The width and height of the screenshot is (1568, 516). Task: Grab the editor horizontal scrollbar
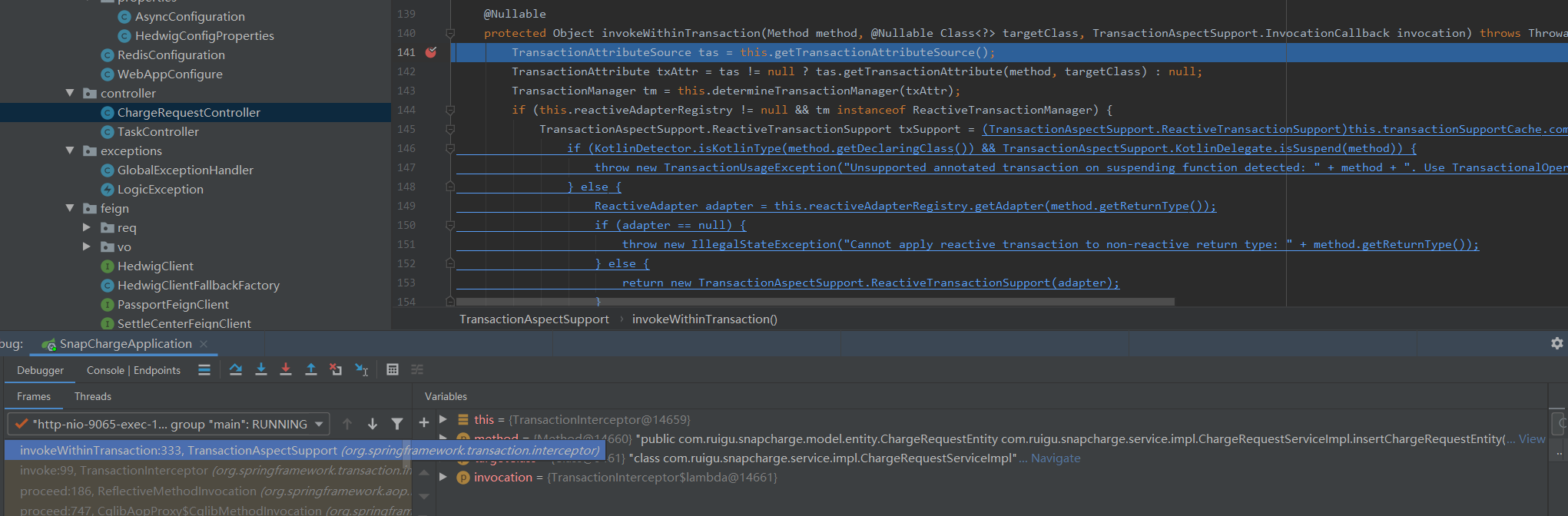(x=815, y=302)
